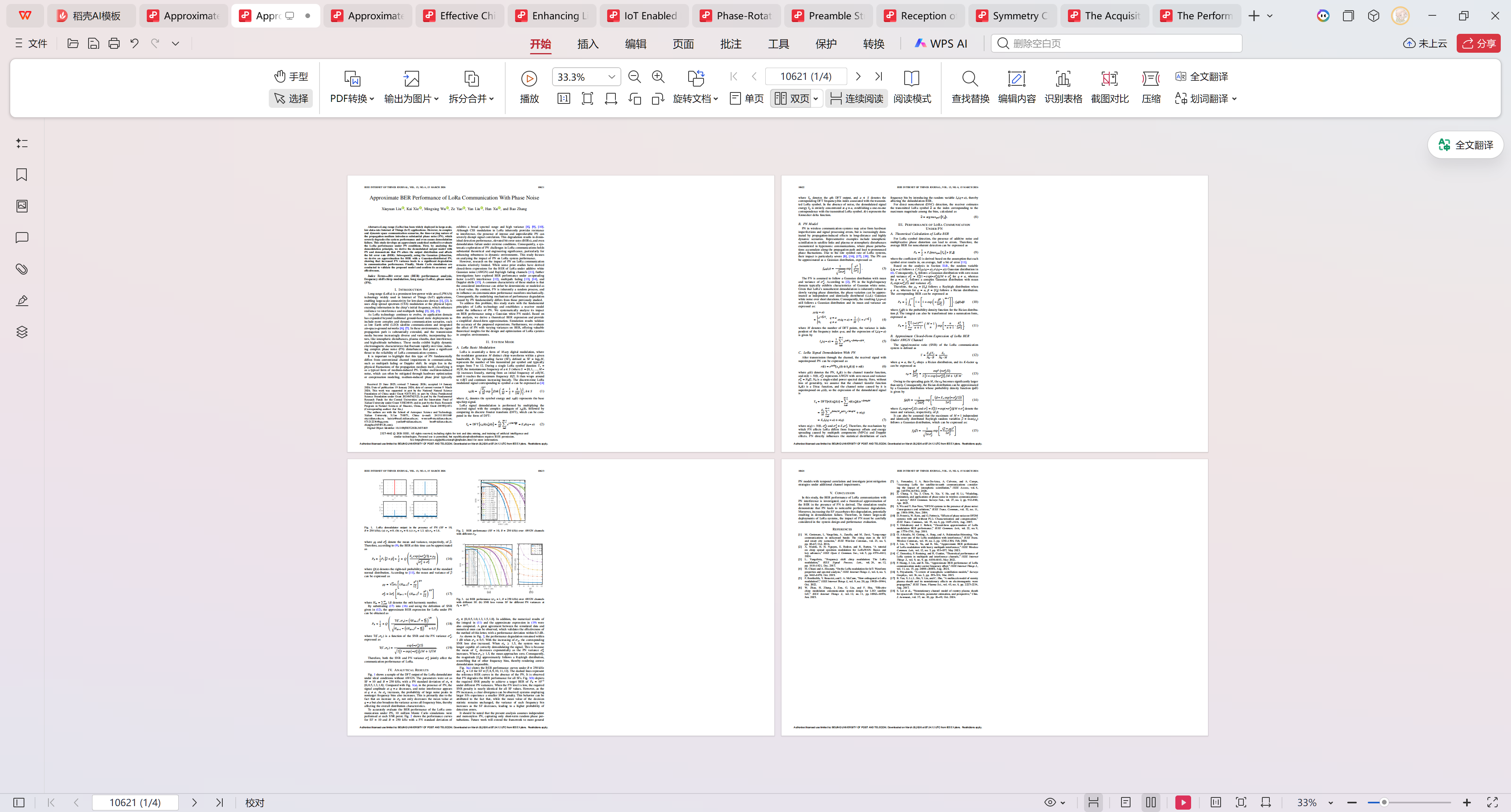Toggle 连续阅读 continuous reading mode

(x=856, y=98)
